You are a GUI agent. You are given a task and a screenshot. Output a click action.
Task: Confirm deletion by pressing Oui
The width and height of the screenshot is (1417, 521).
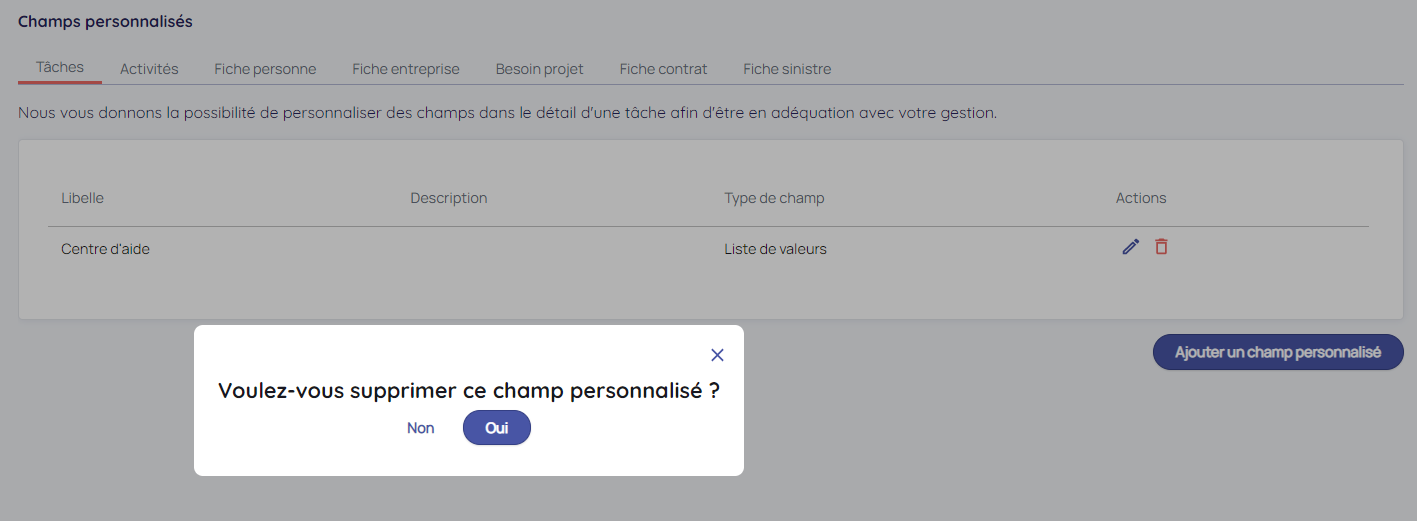click(496, 428)
